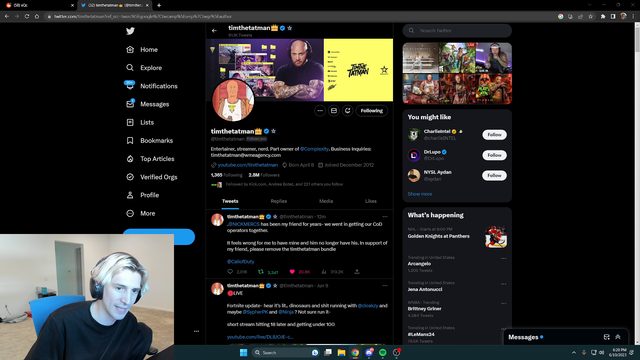Click the Twitter bird logo
The image size is (640, 360).
[130, 31]
